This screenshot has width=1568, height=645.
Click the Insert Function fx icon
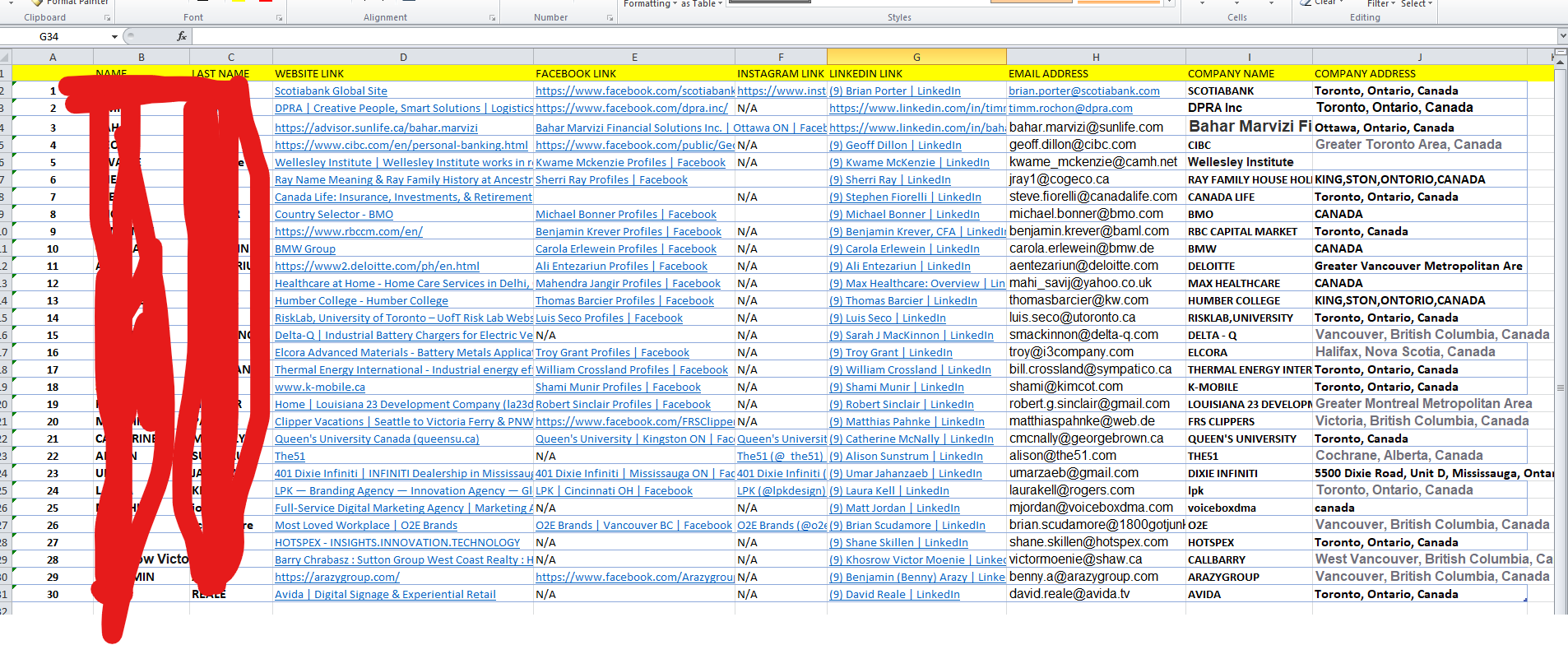pyautogui.click(x=182, y=36)
